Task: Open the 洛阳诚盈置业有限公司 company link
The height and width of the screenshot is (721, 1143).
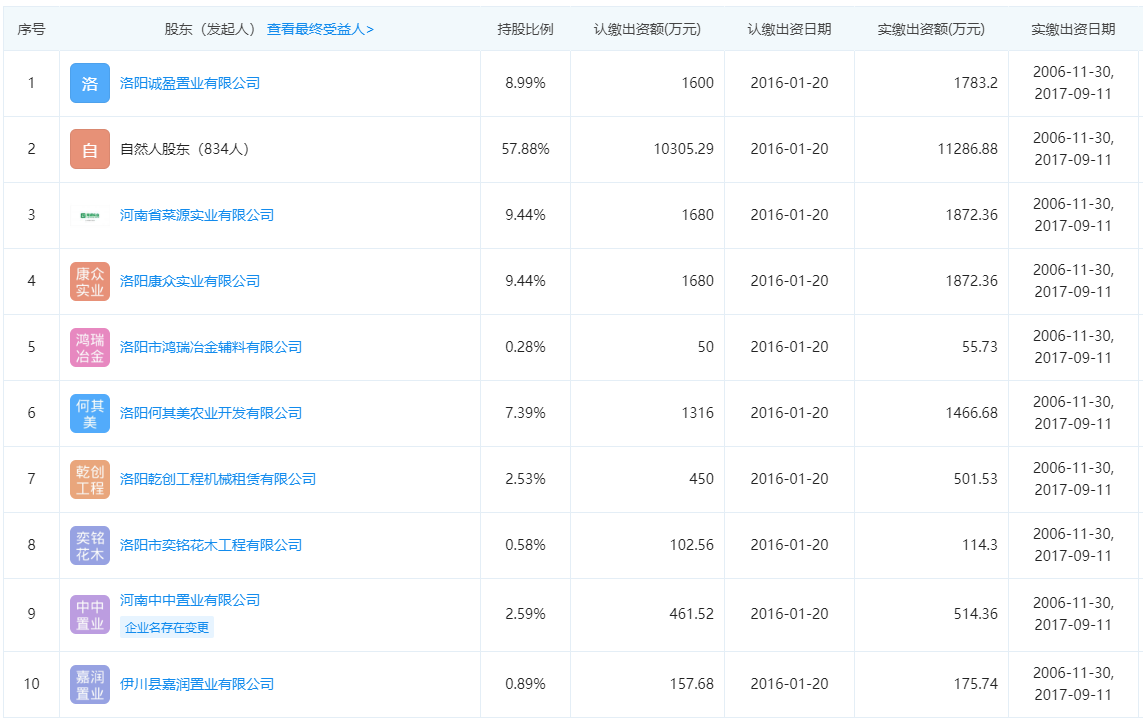Action: 190,83
